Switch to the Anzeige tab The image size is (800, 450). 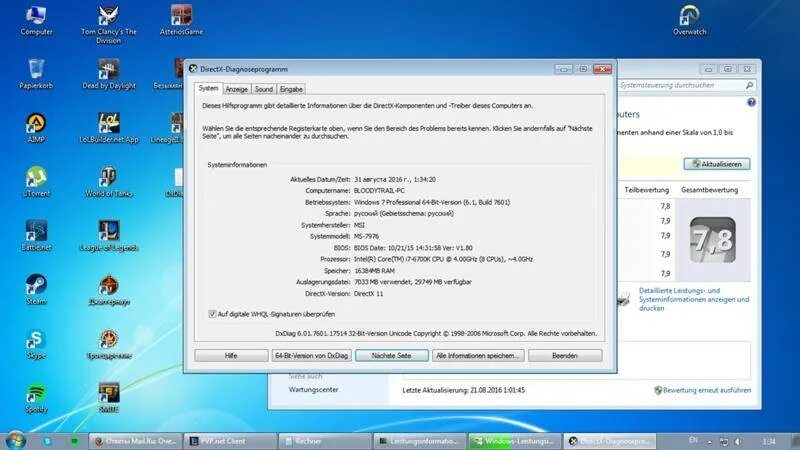(236, 89)
